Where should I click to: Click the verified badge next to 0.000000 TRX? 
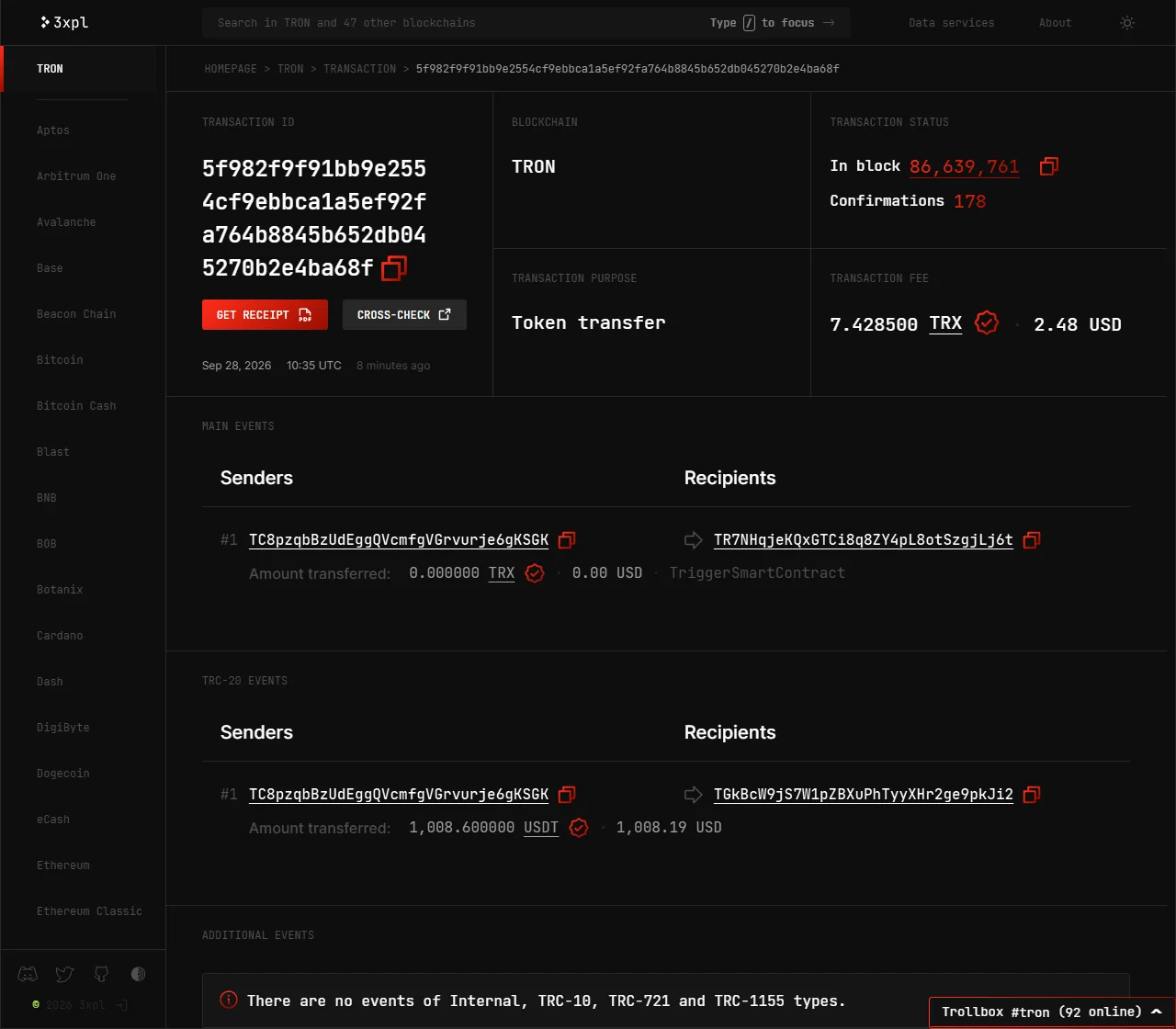(x=535, y=573)
